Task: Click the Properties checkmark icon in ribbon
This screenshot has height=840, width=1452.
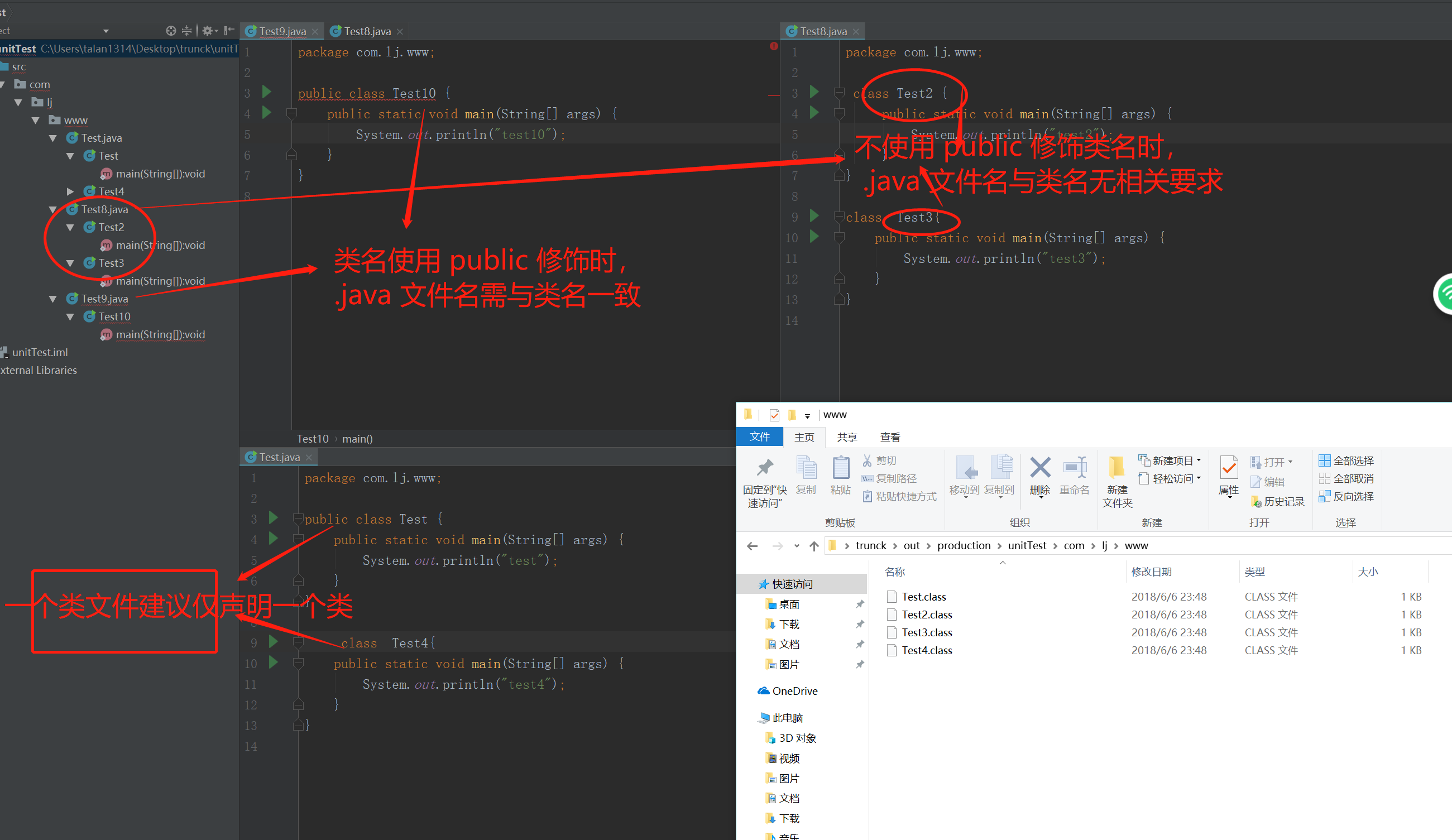Action: click(1229, 468)
